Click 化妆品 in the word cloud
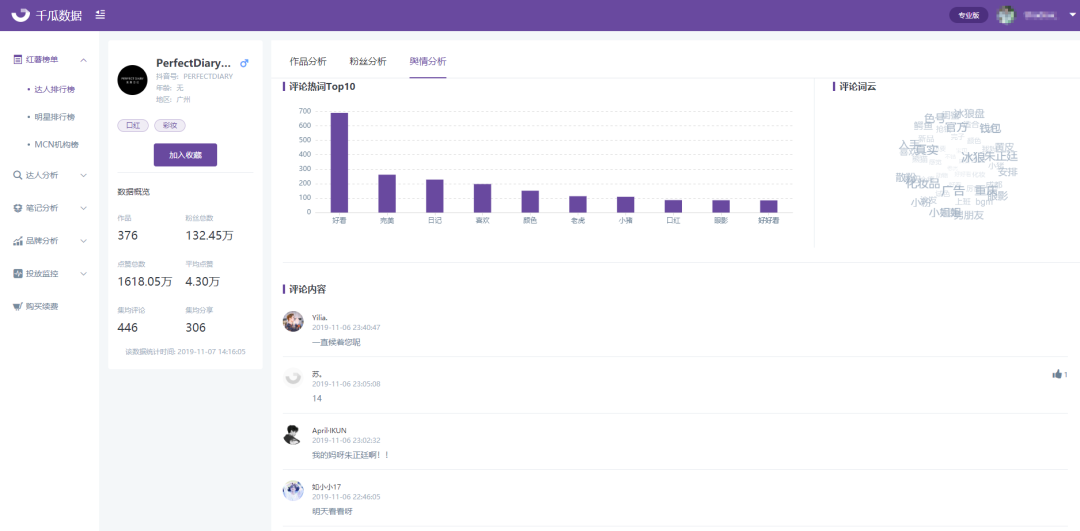Image resolution: width=1080 pixels, height=531 pixels. (x=922, y=183)
